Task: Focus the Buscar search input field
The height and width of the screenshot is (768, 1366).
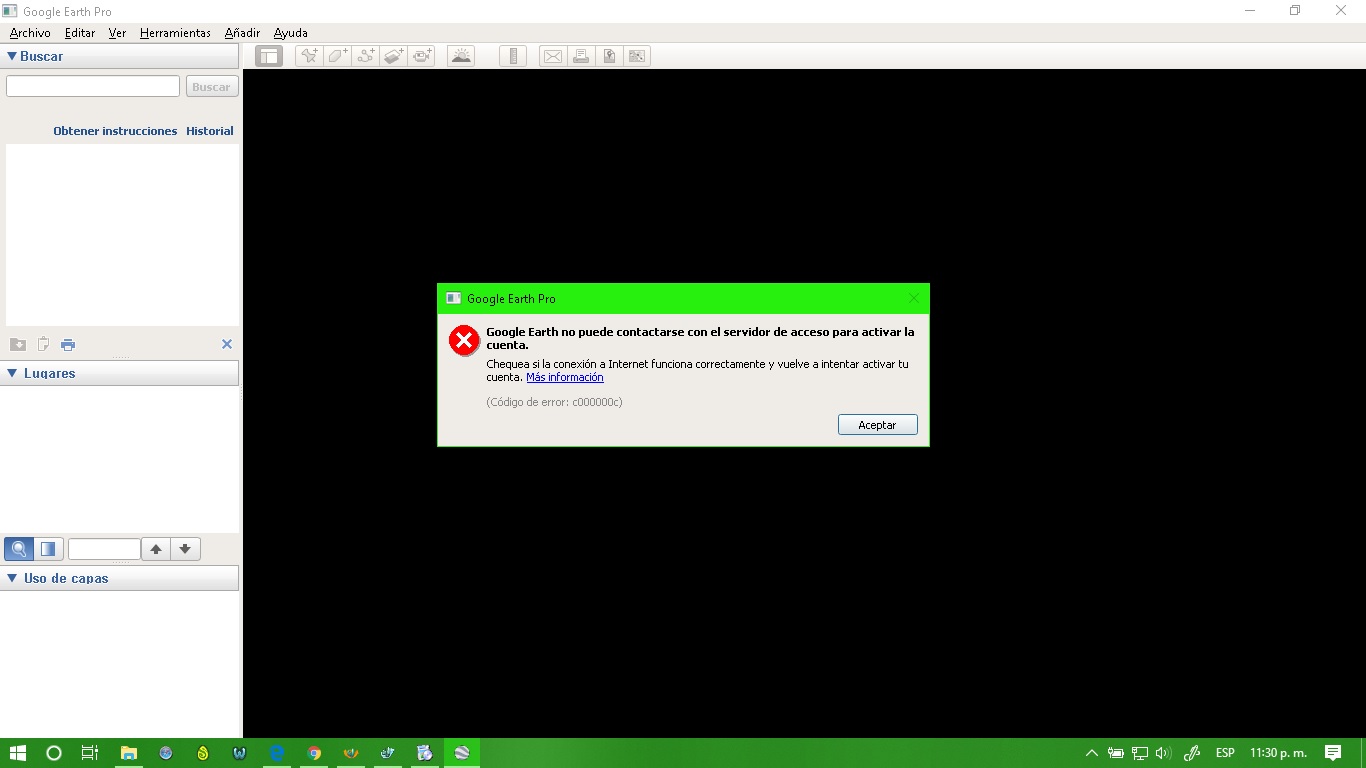Action: coord(93,87)
